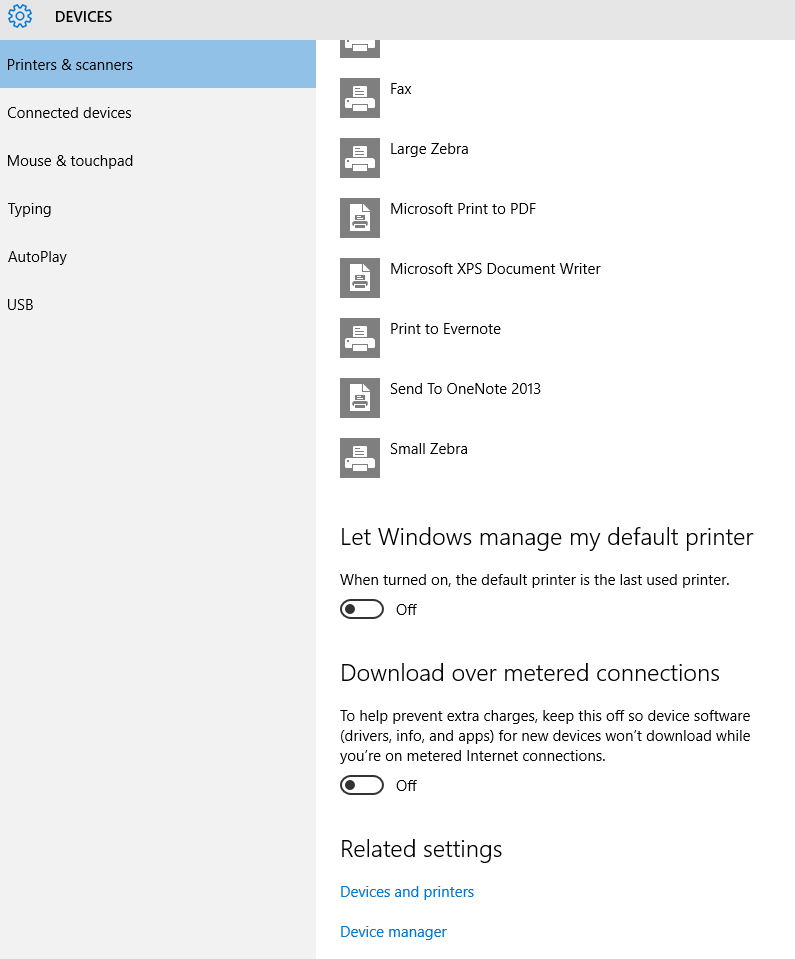The height and width of the screenshot is (959, 795).
Task: Go to Mouse & touchpad settings
Action: pyautogui.click(x=70, y=161)
